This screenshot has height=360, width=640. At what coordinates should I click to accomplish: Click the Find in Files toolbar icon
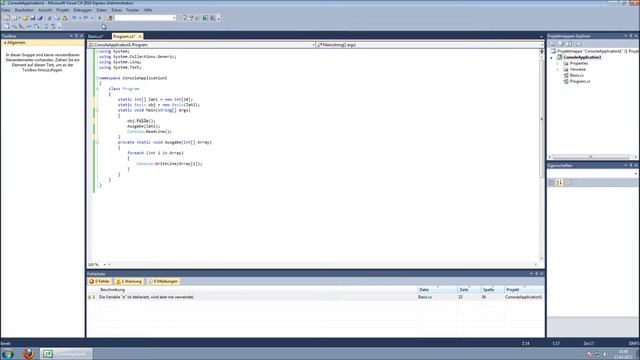coord(109,18)
